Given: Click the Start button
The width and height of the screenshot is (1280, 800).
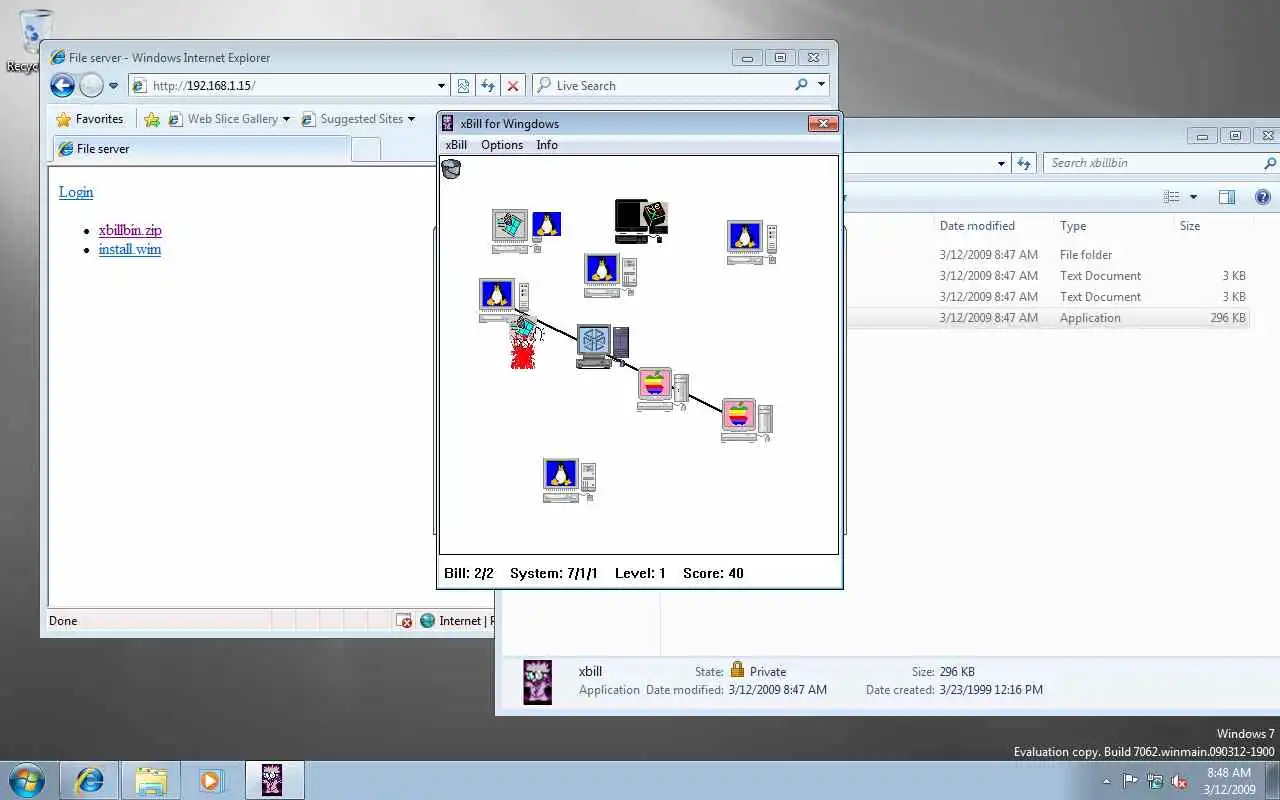Looking at the screenshot, I should point(26,780).
